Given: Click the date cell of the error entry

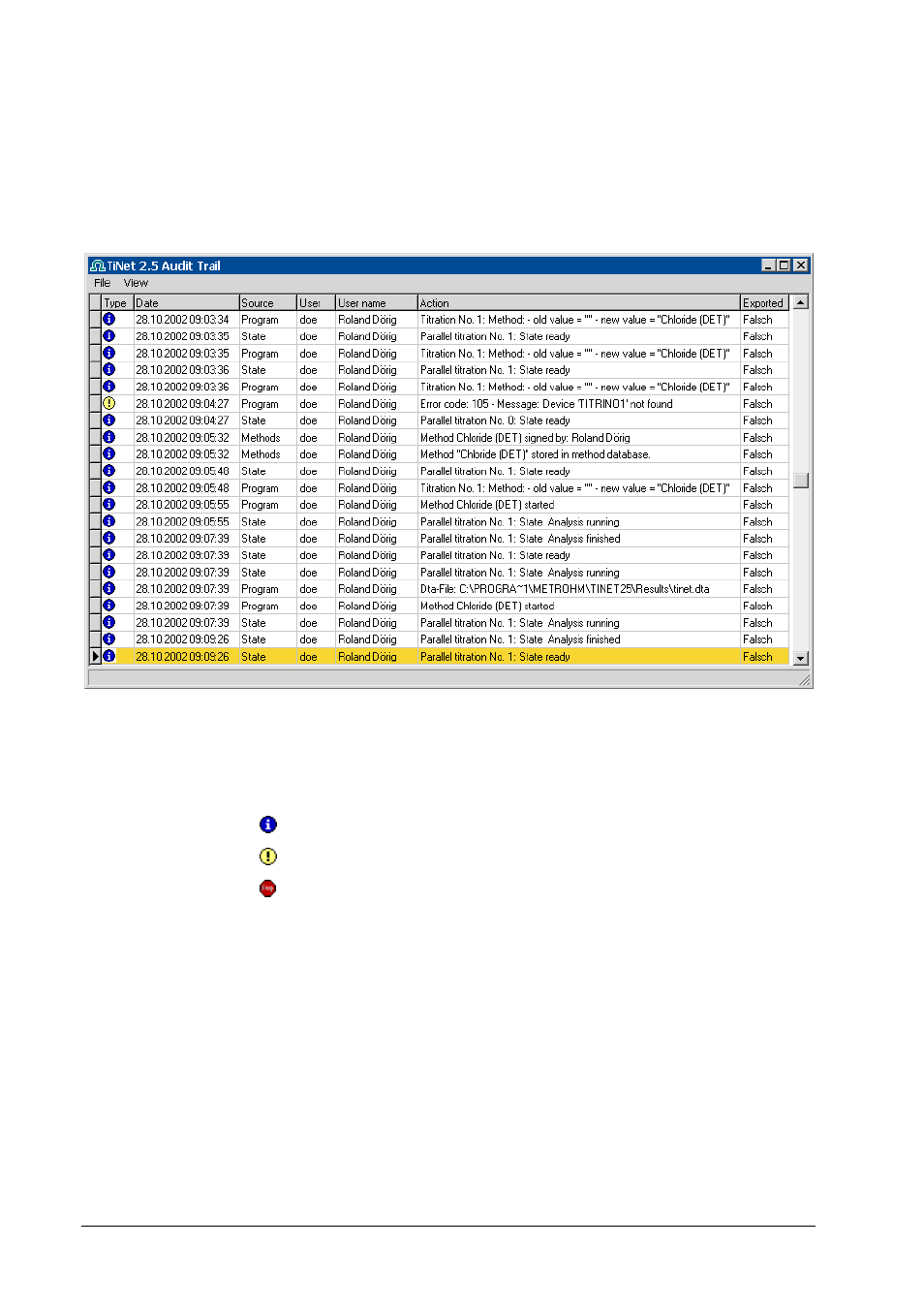Looking at the screenshot, I should click(x=185, y=403).
